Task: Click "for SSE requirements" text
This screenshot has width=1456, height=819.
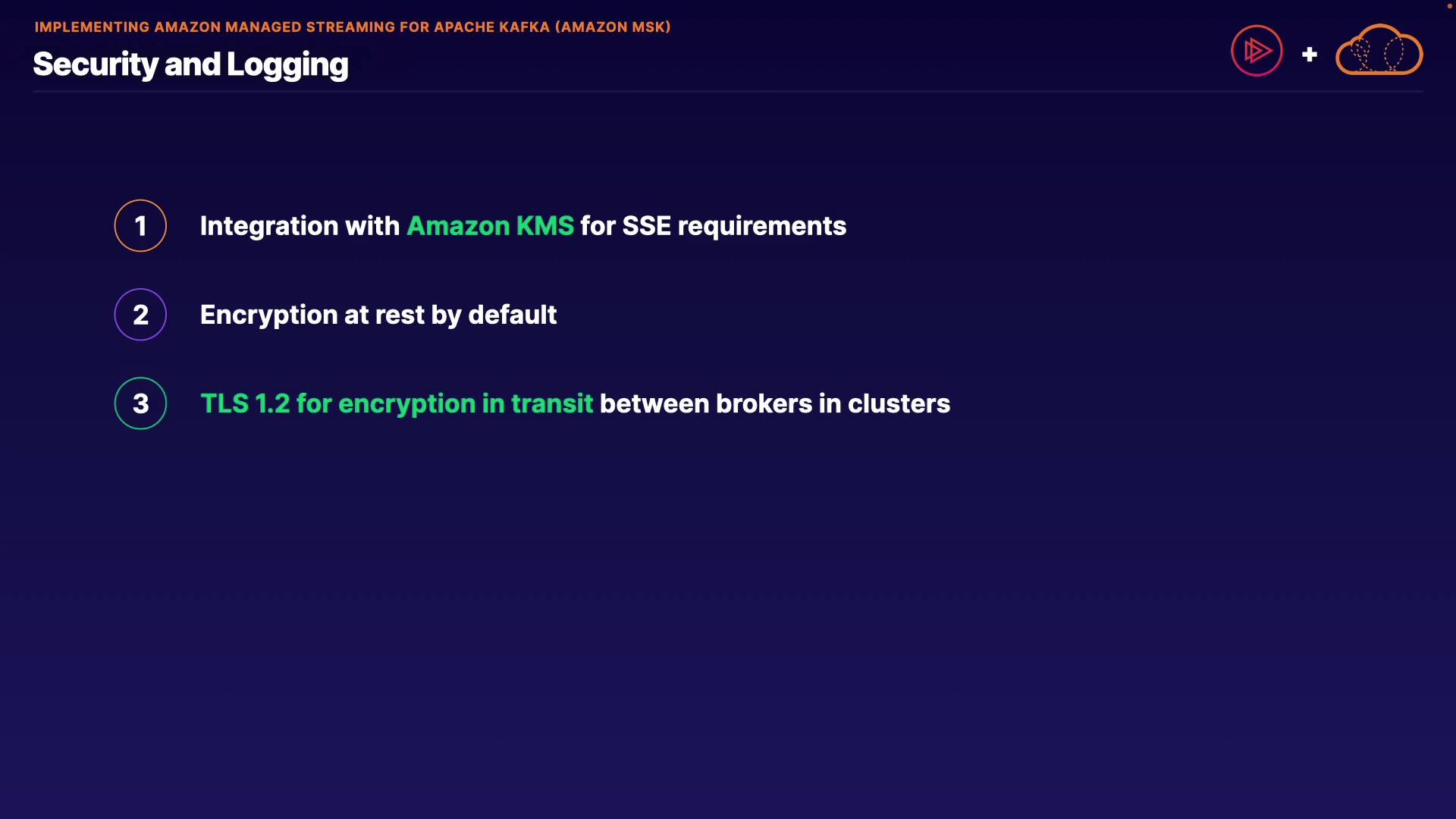Action: tap(713, 226)
